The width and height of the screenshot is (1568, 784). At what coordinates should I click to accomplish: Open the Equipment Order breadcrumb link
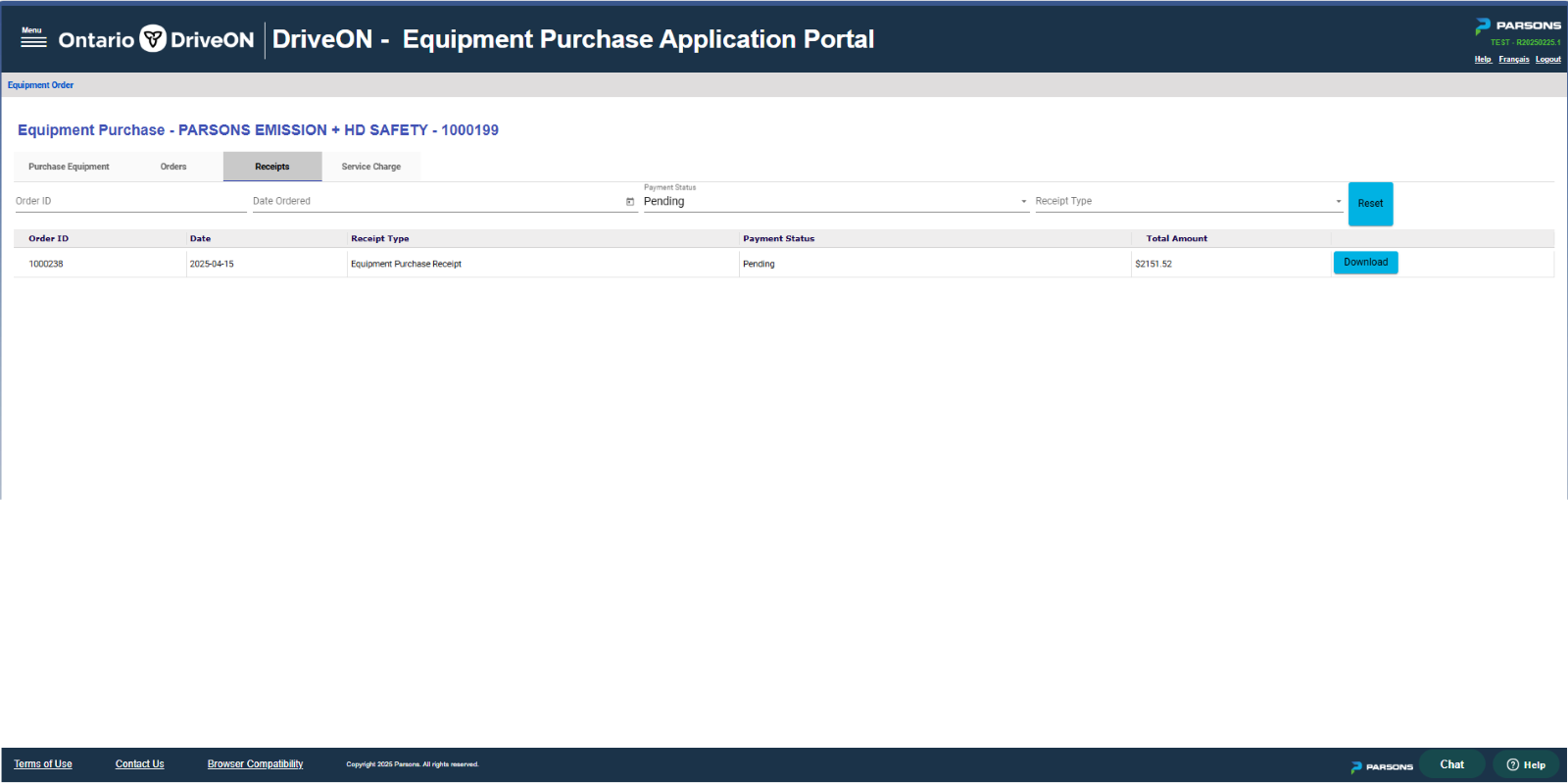coord(41,85)
